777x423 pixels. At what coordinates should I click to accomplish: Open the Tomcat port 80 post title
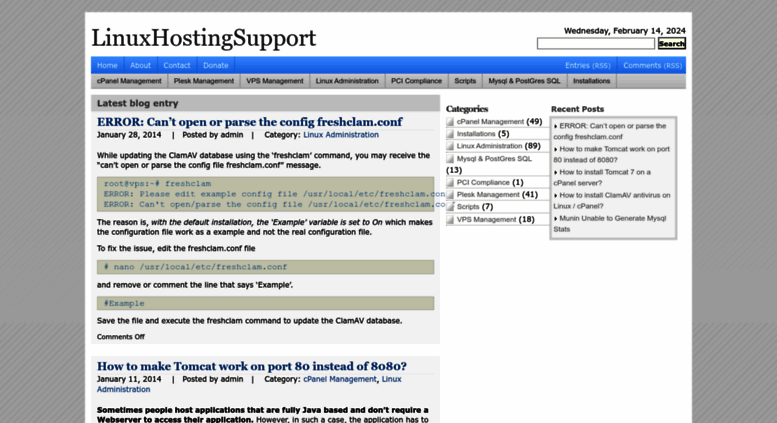252,366
